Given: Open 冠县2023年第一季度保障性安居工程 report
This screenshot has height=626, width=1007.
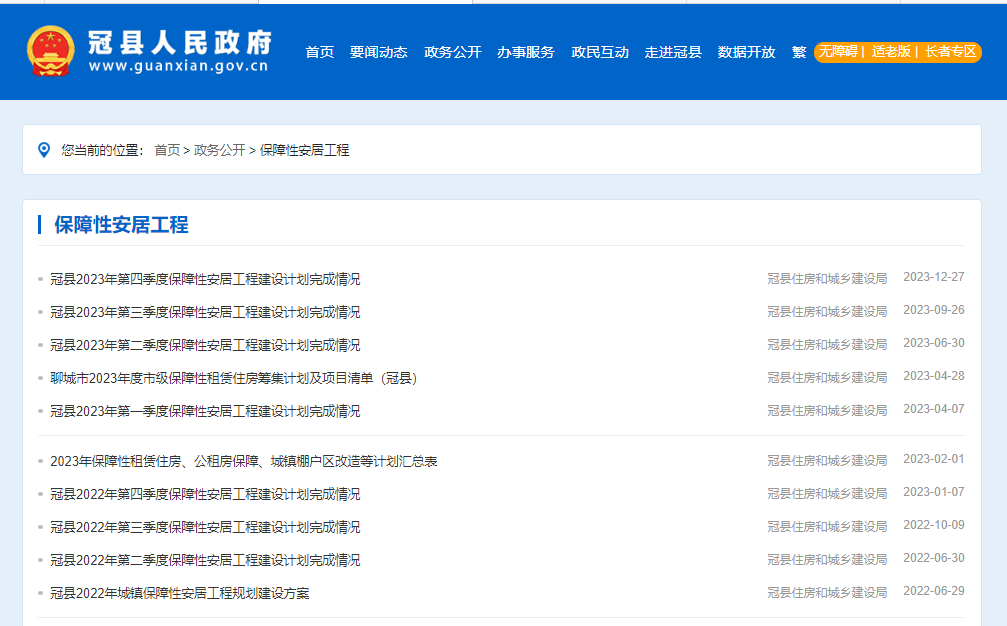Looking at the screenshot, I should (205, 411).
